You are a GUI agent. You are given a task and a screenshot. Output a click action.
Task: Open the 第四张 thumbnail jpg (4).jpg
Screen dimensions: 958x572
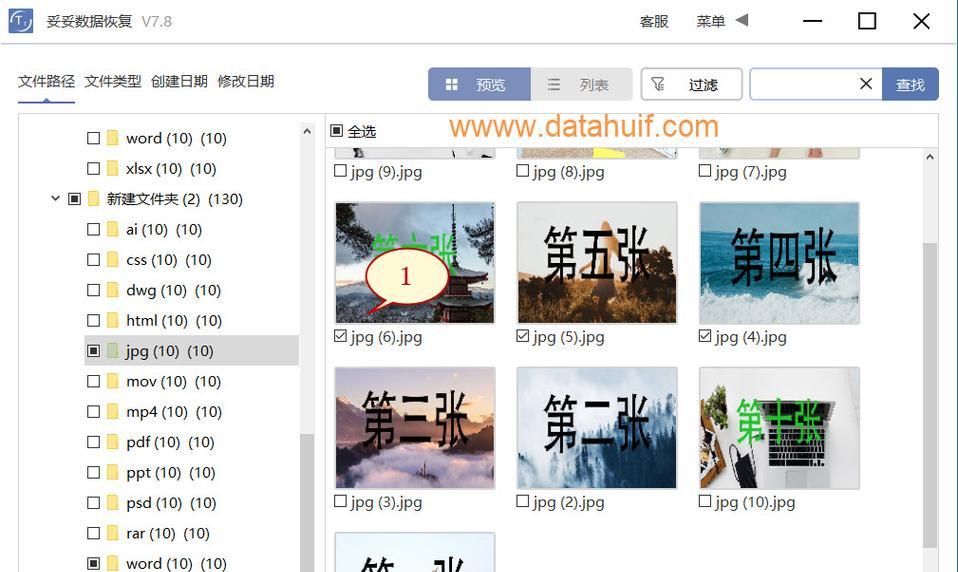tap(779, 263)
